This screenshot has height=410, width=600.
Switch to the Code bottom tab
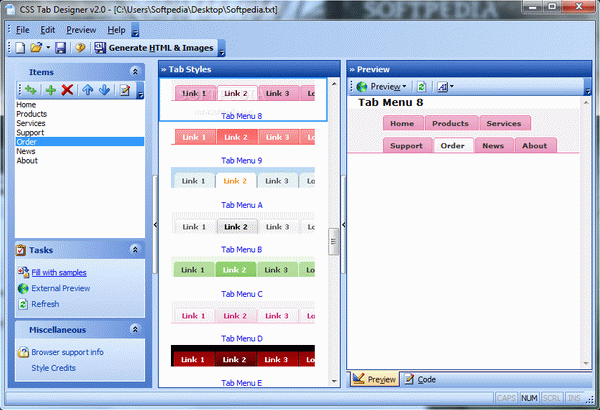[420, 379]
